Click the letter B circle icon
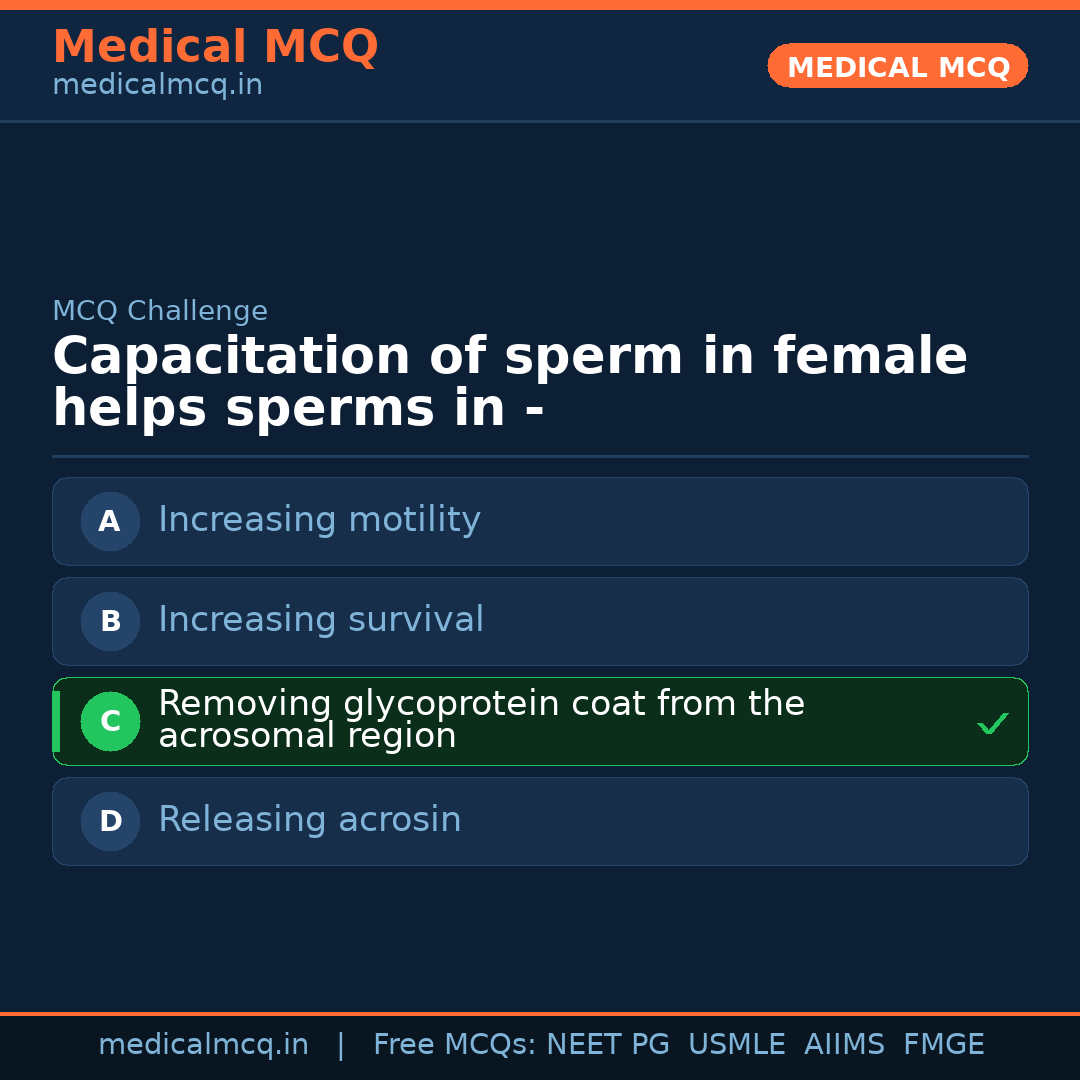This screenshot has height=1080, width=1080. click(110, 621)
